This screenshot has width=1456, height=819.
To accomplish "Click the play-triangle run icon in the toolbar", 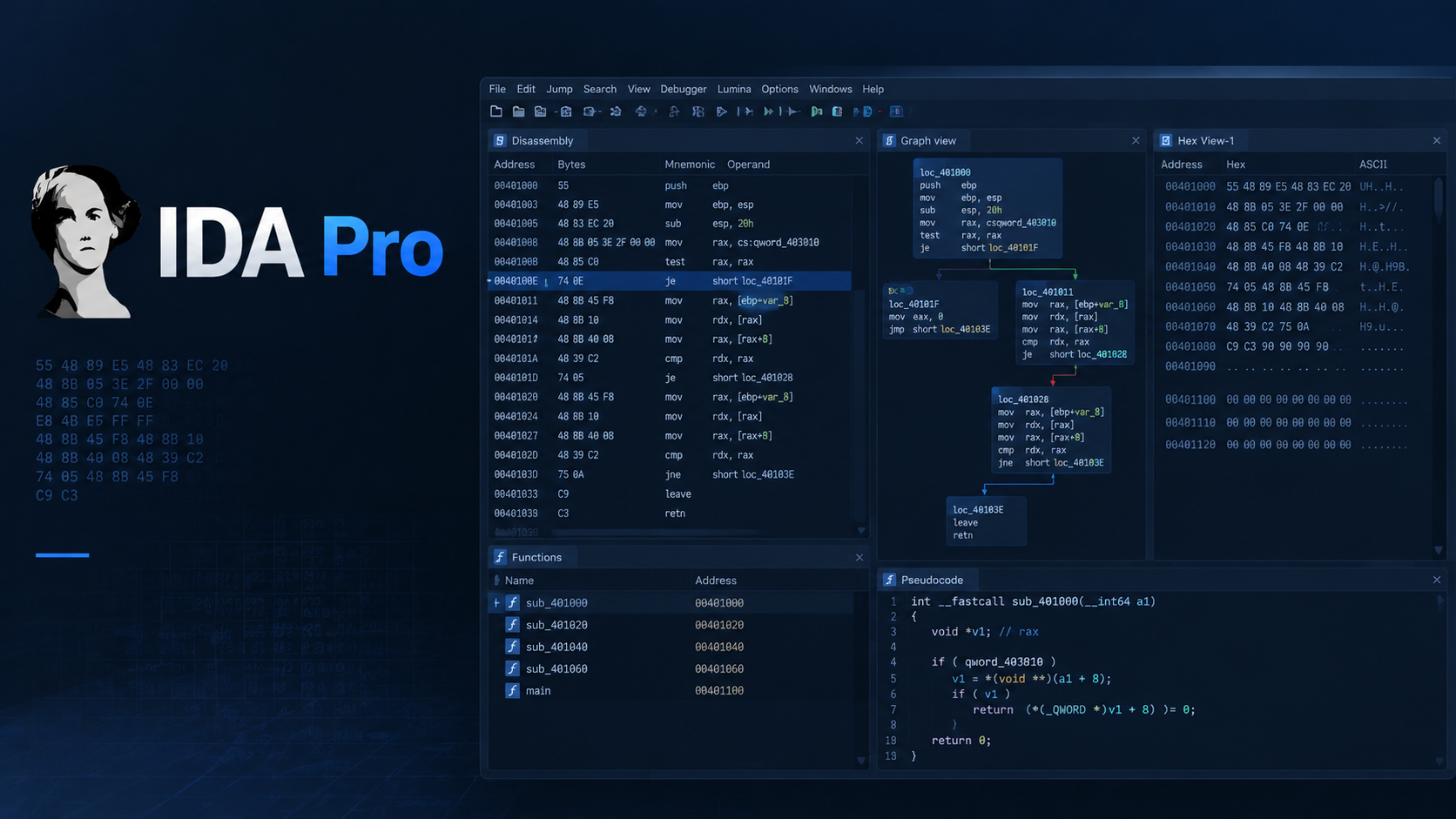I will coord(722,111).
